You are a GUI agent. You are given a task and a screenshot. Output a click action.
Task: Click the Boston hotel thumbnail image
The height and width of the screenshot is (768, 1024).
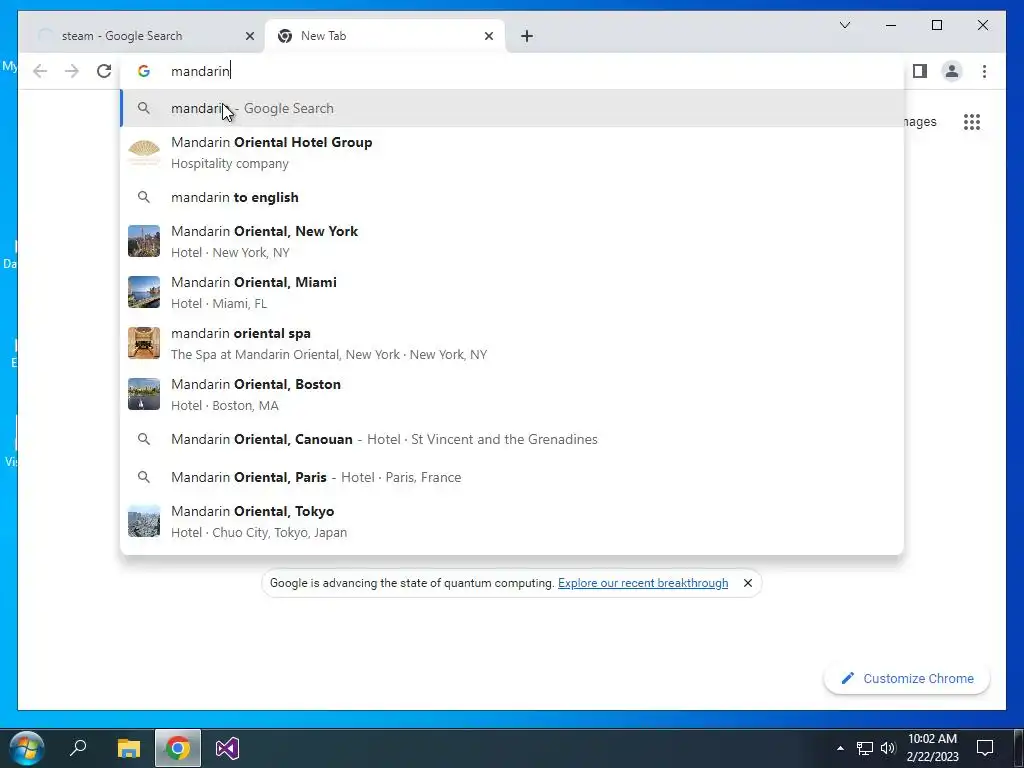pos(144,394)
